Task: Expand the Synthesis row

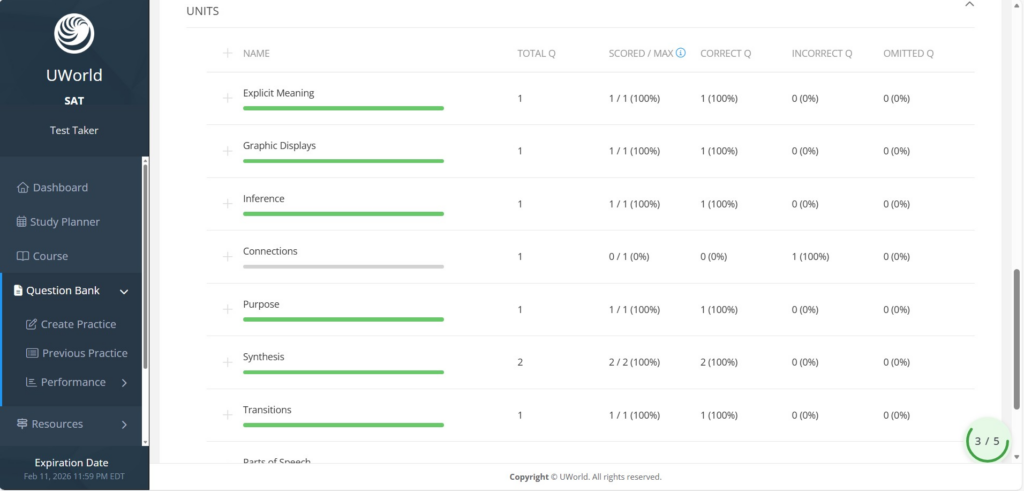Action: tap(227, 362)
